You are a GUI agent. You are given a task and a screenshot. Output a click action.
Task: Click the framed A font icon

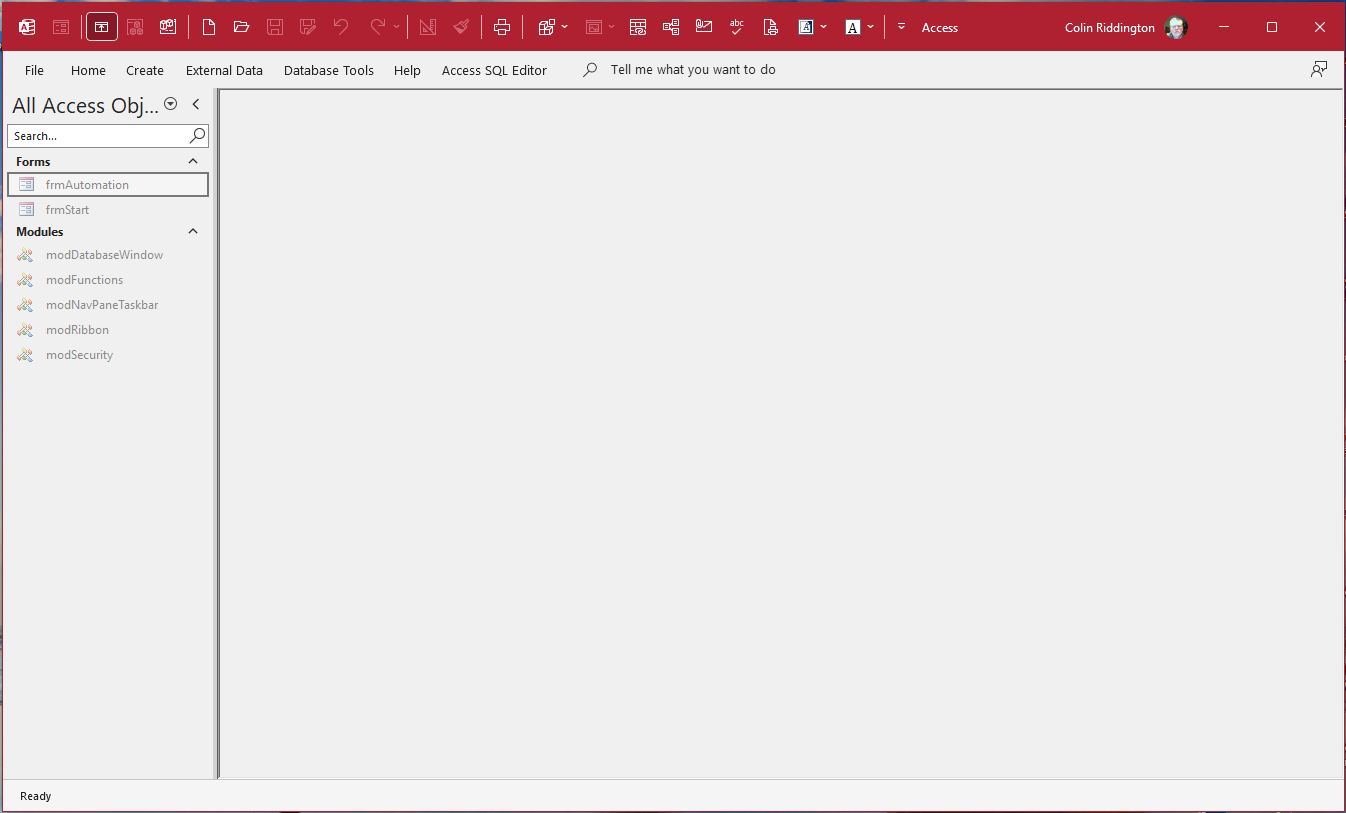tap(805, 27)
